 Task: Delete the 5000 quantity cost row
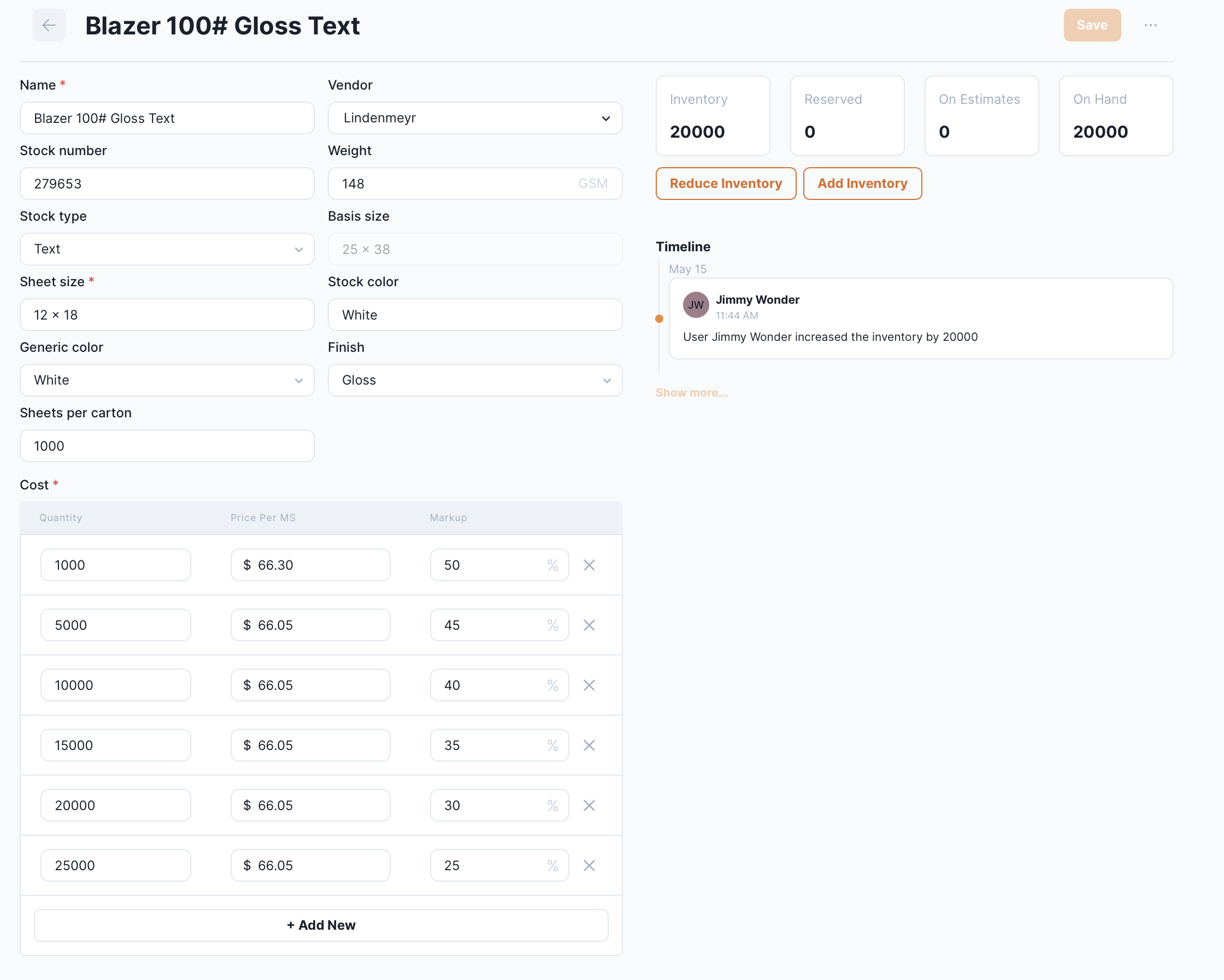(589, 625)
